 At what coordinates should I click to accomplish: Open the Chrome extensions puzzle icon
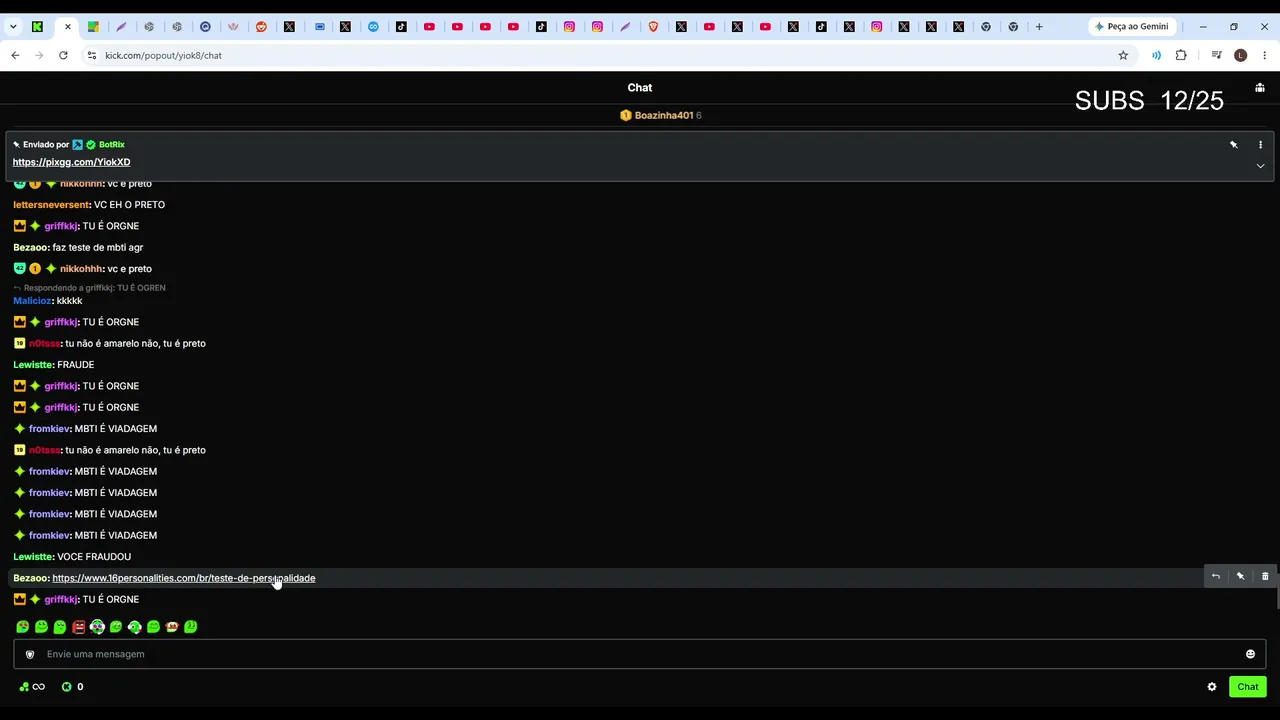click(x=1181, y=55)
